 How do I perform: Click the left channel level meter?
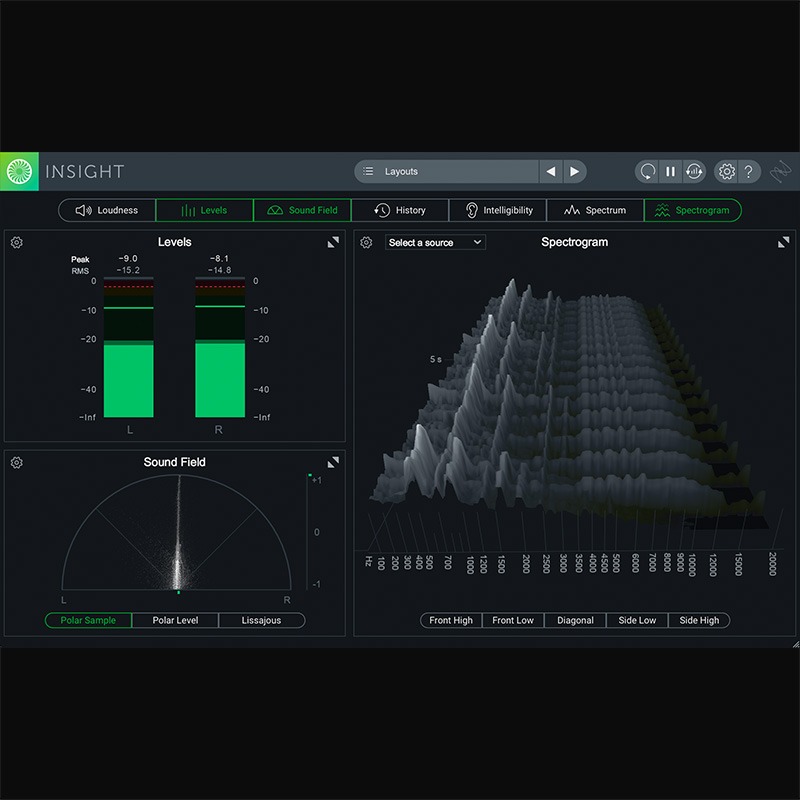click(x=129, y=347)
